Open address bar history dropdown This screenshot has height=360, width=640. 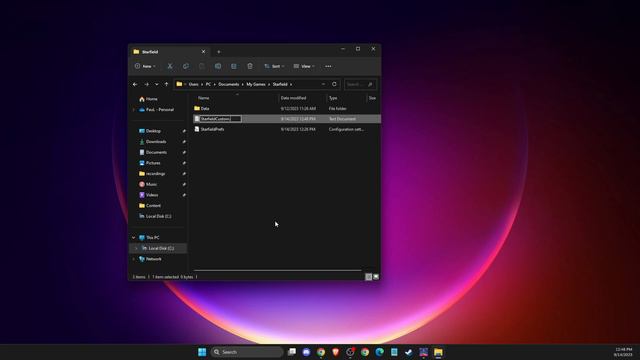[323, 84]
